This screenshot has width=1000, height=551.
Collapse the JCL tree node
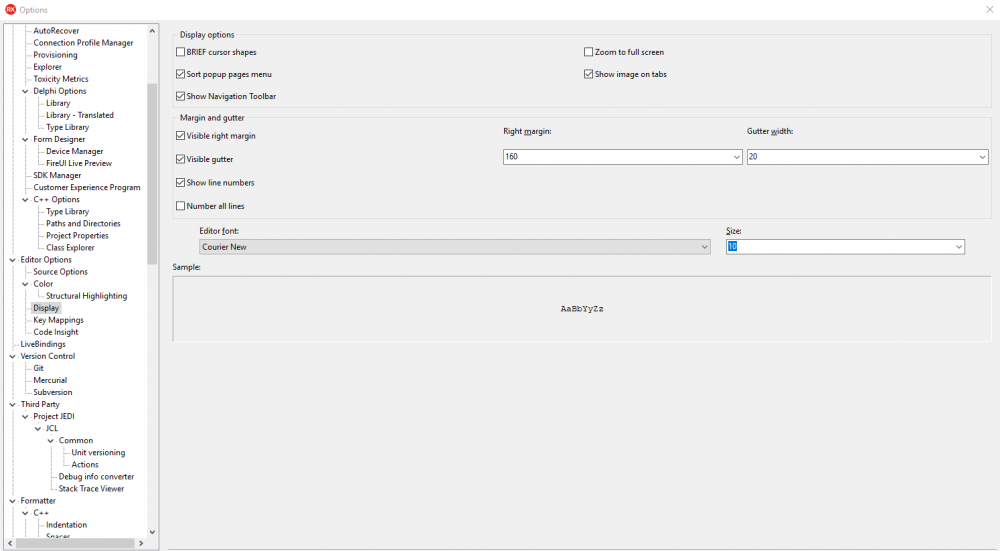(38, 429)
